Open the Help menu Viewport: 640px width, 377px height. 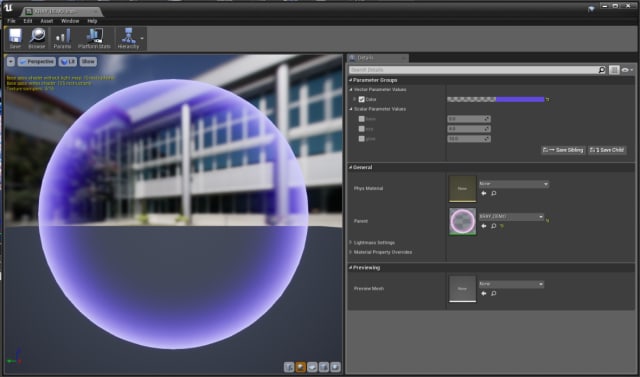point(92,21)
